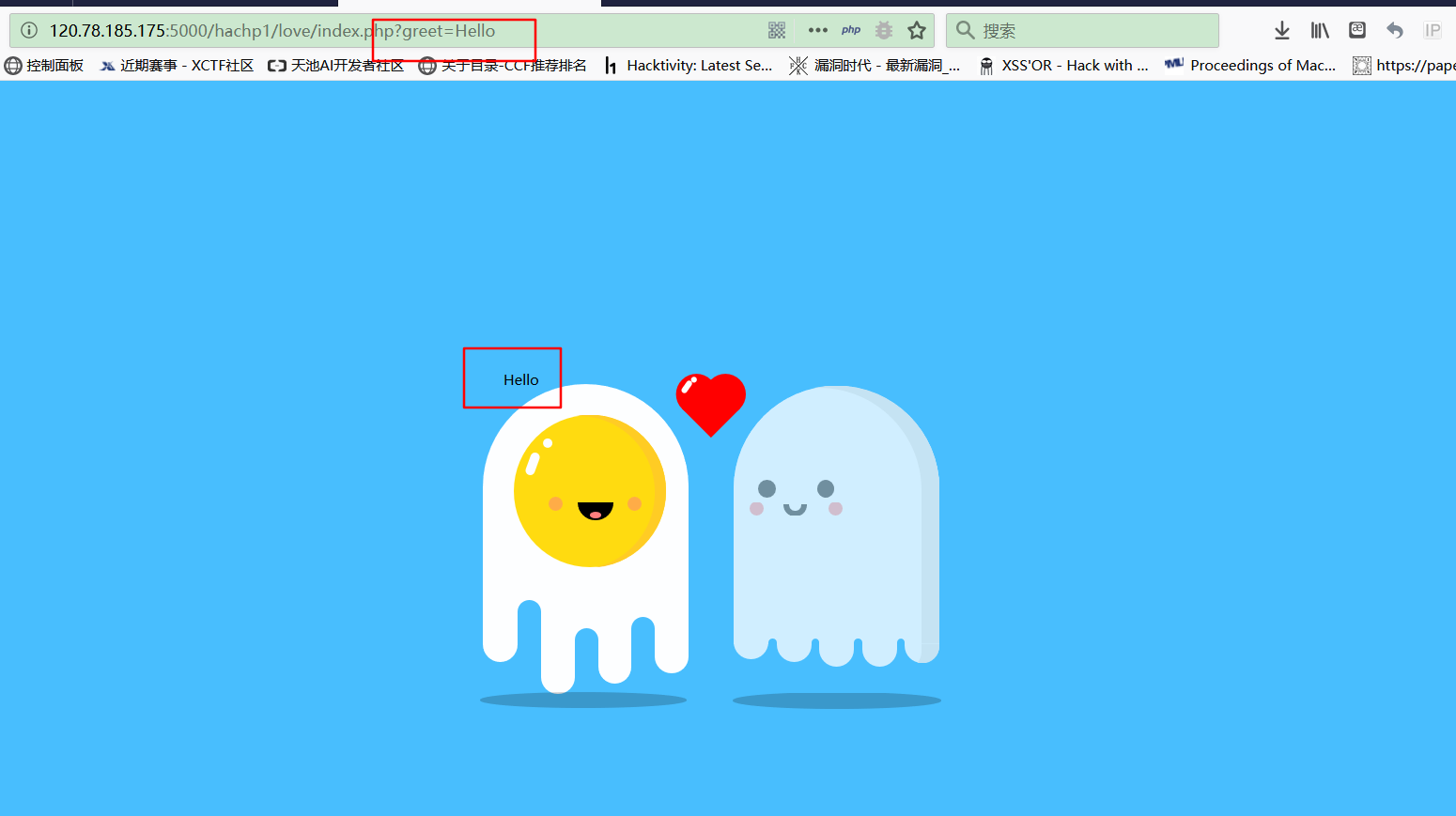
Task: Open the 近期赛事 - XCTF社区 bookmark
Action: click(x=178, y=66)
